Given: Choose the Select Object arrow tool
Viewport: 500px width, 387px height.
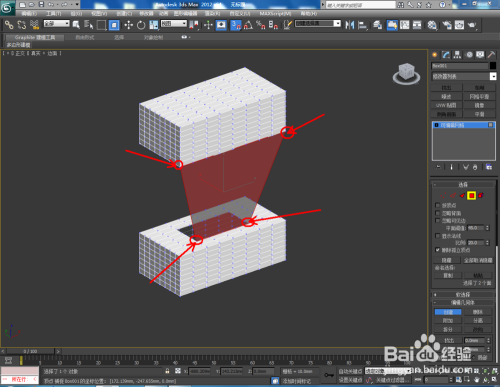Looking at the screenshot, I should coord(76,25).
